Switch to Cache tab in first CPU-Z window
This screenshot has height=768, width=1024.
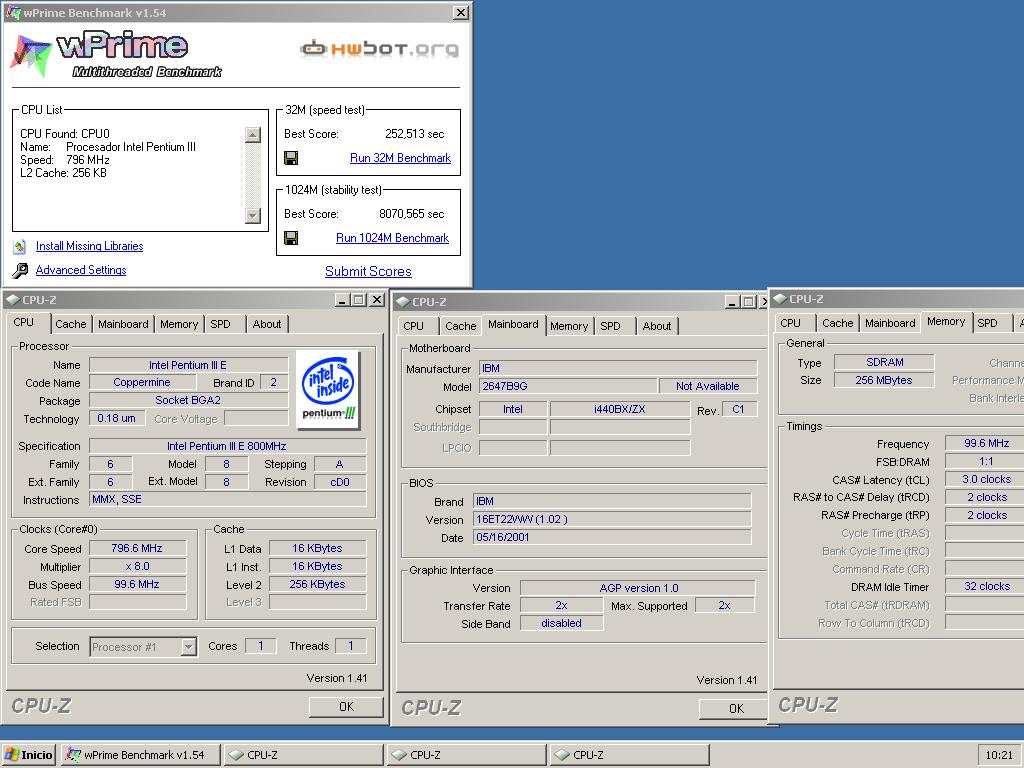[71, 324]
